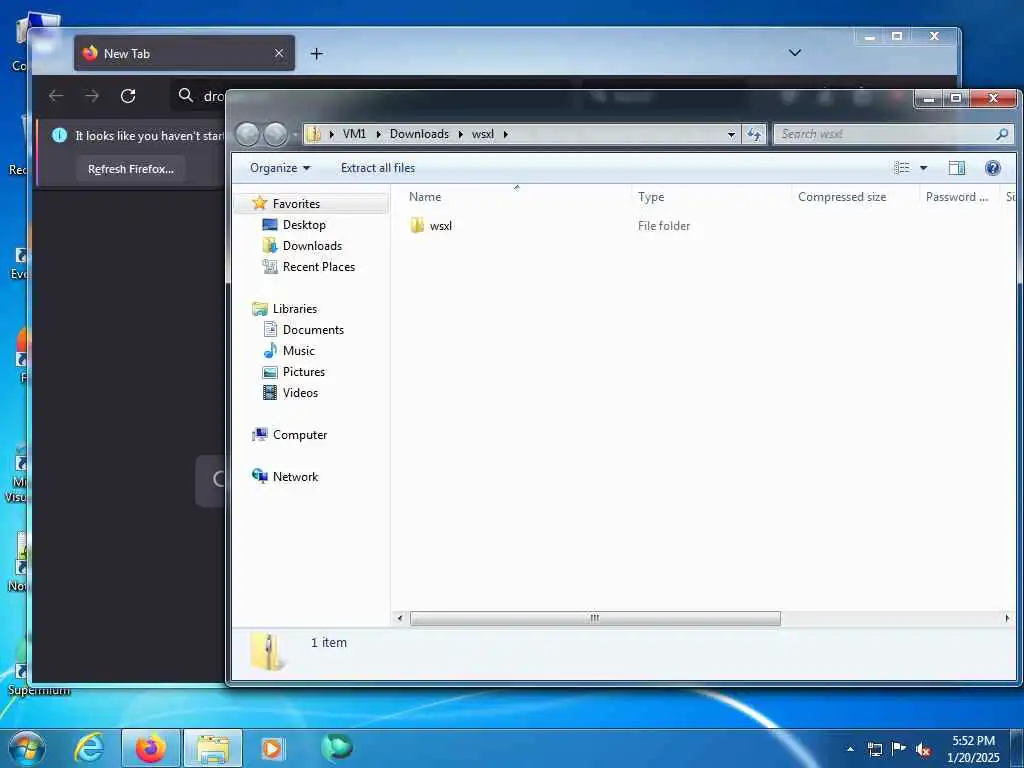Click Firefox forward arrow
The height and width of the screenshot is (768, 1024).
[x=92, y=96]
